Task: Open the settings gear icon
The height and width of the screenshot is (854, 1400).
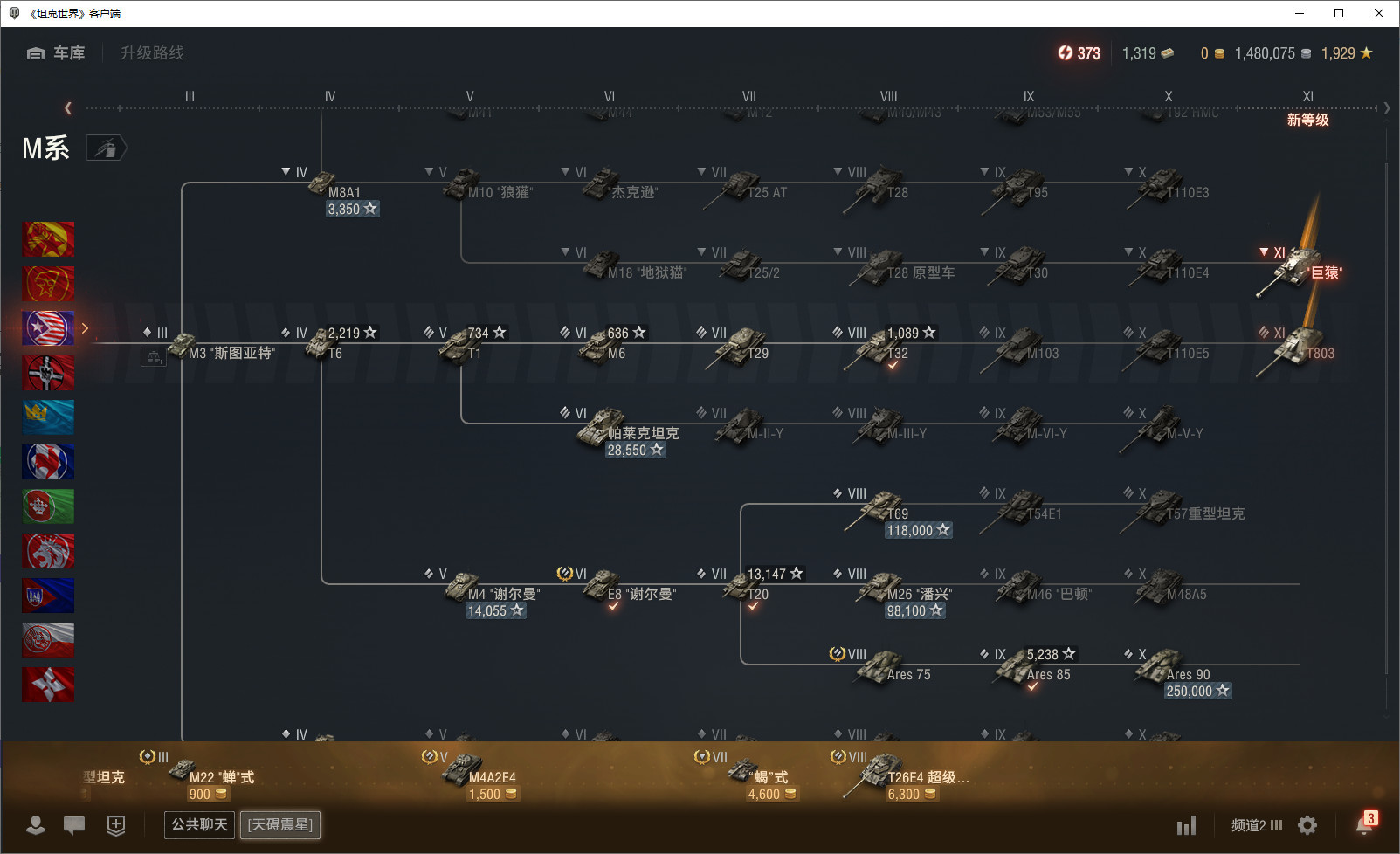Action: [x=1307, y=825]
